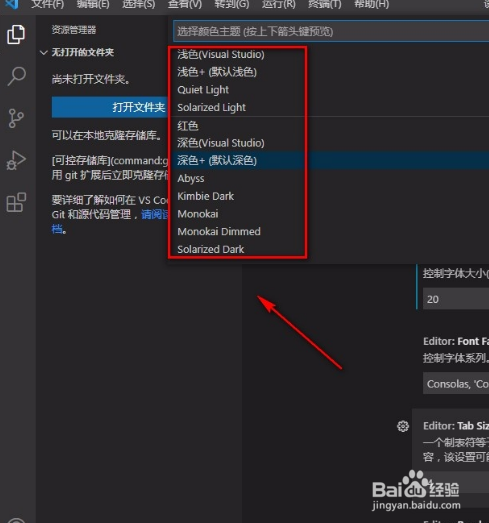Open the Explorer view in activity bar

tap(16, 34)
